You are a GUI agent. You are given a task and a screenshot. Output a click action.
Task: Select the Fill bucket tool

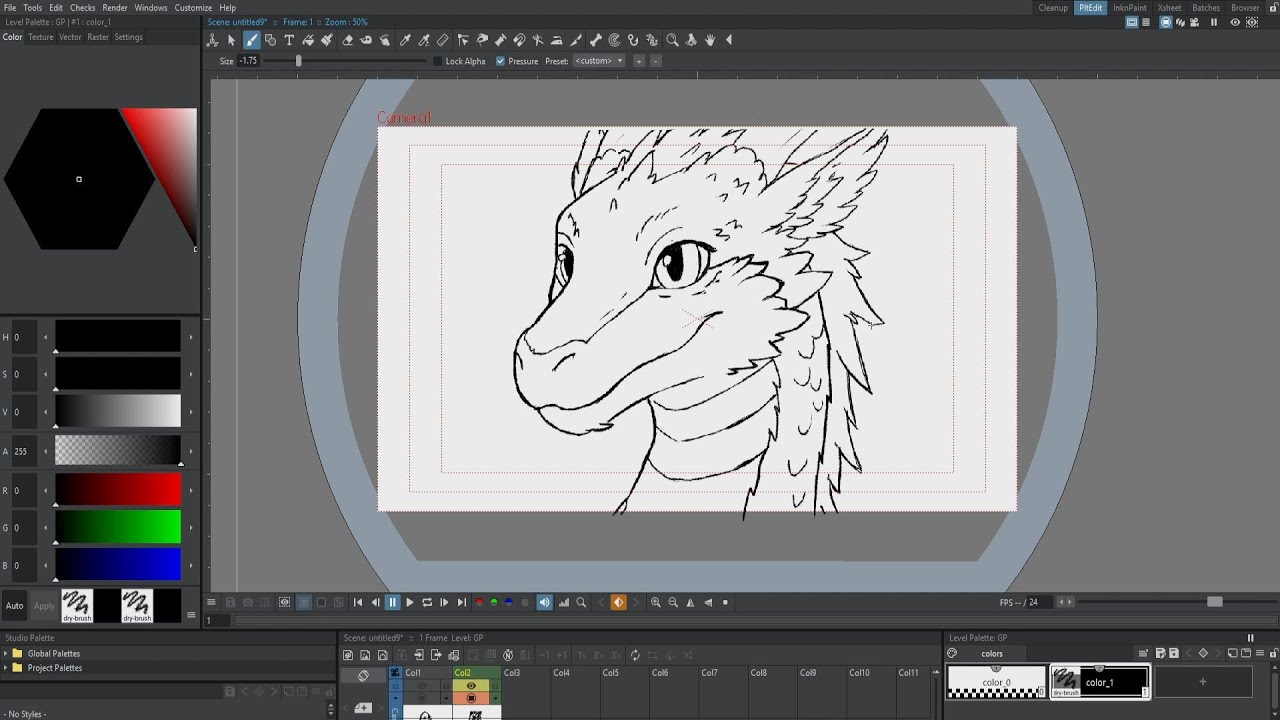coord(308,40)
